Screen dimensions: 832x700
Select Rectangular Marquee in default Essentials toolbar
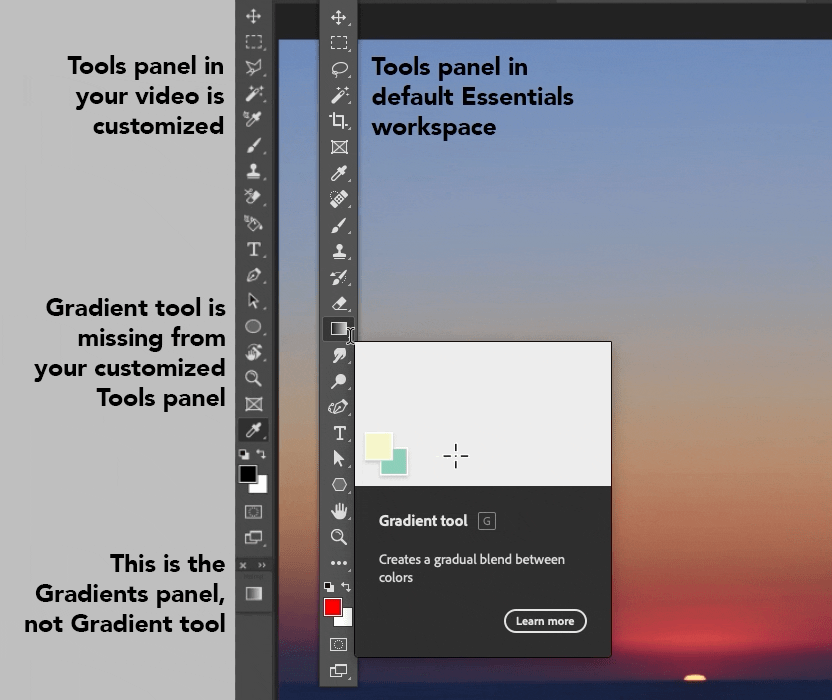click(339, 42)
